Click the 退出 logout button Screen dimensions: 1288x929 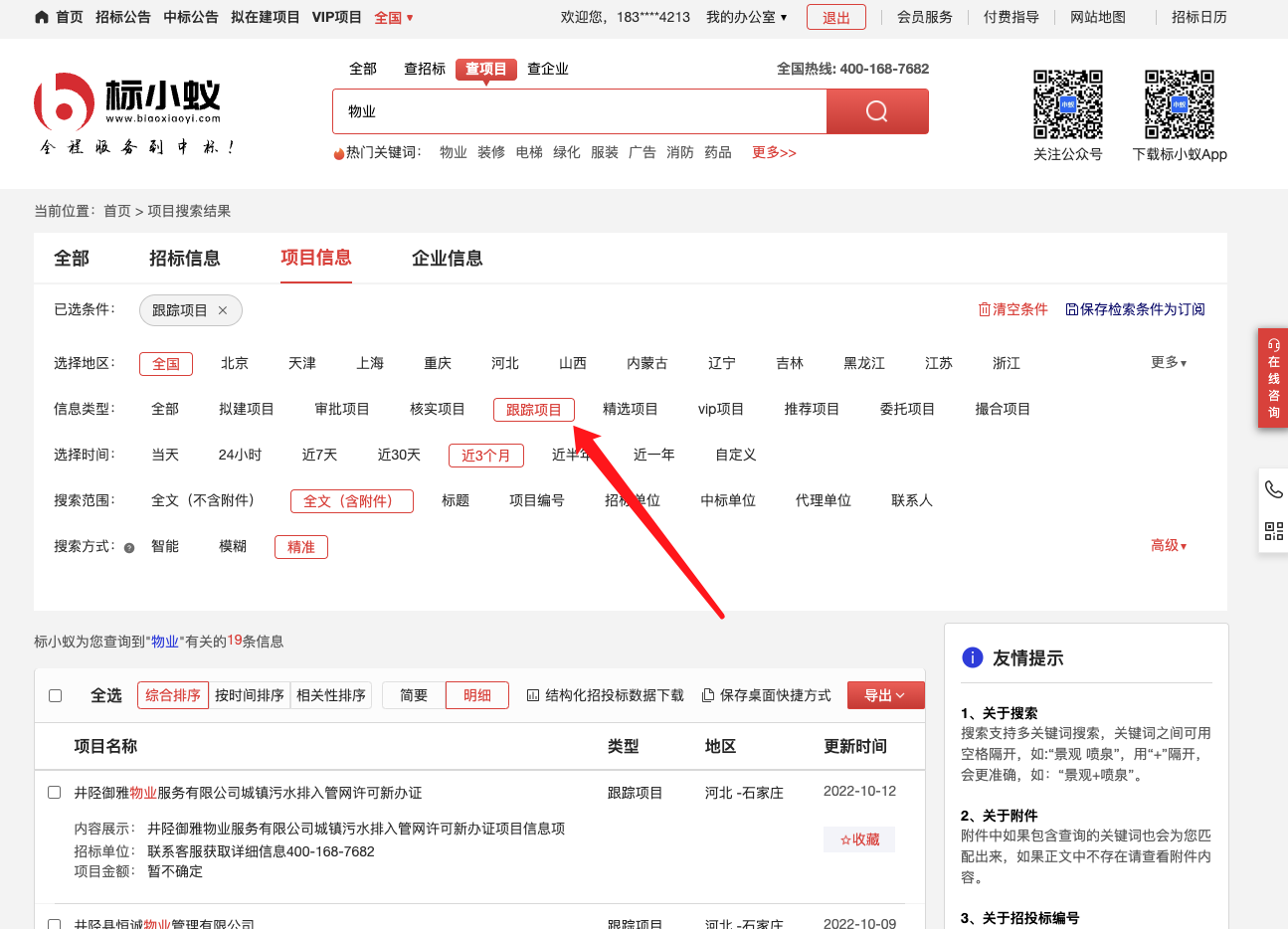pyautogui.click(x=835, y=17)
